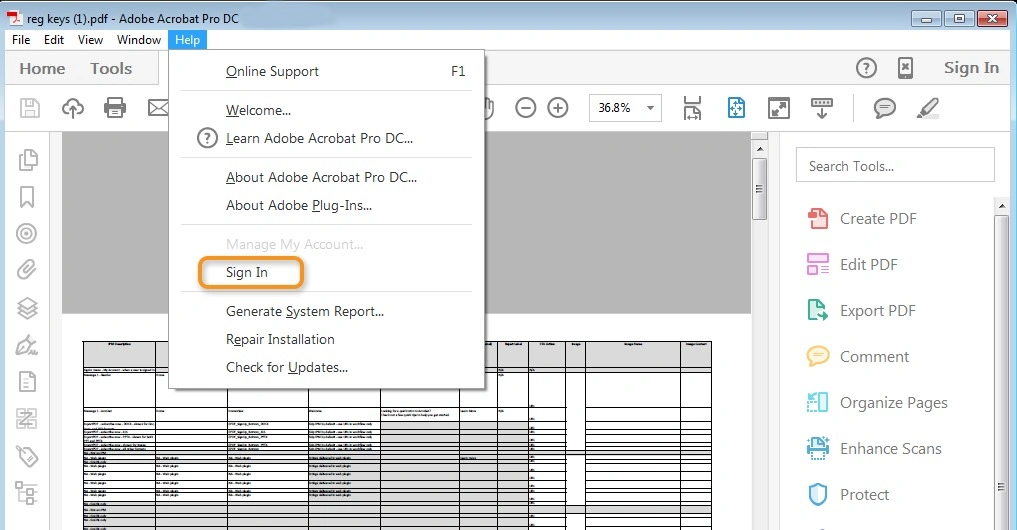Open the Edit menu
Image resolution: width=1017 pixels, height=530 pixels.
(54, 40)
